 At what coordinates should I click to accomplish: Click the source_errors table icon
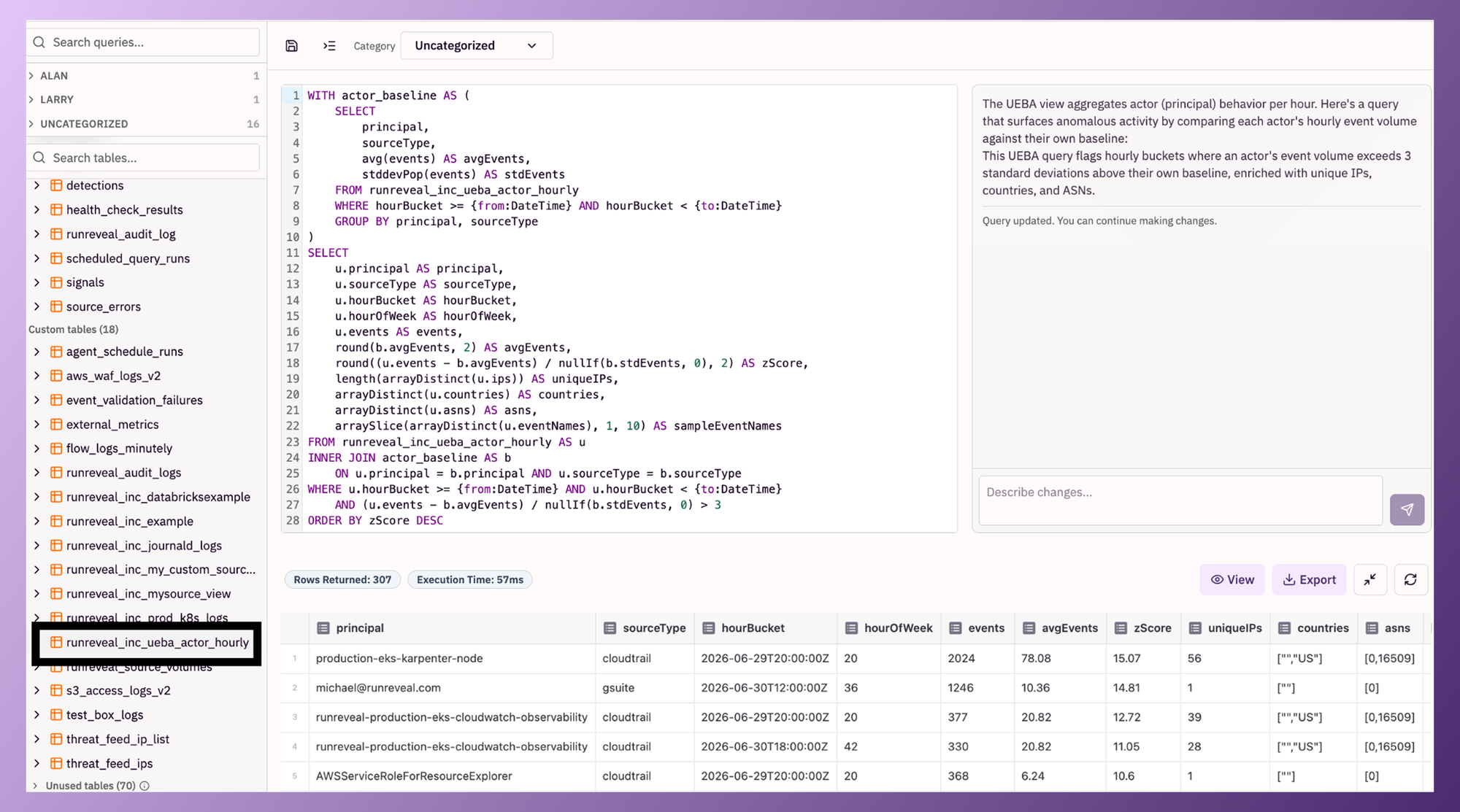(56, 306)
